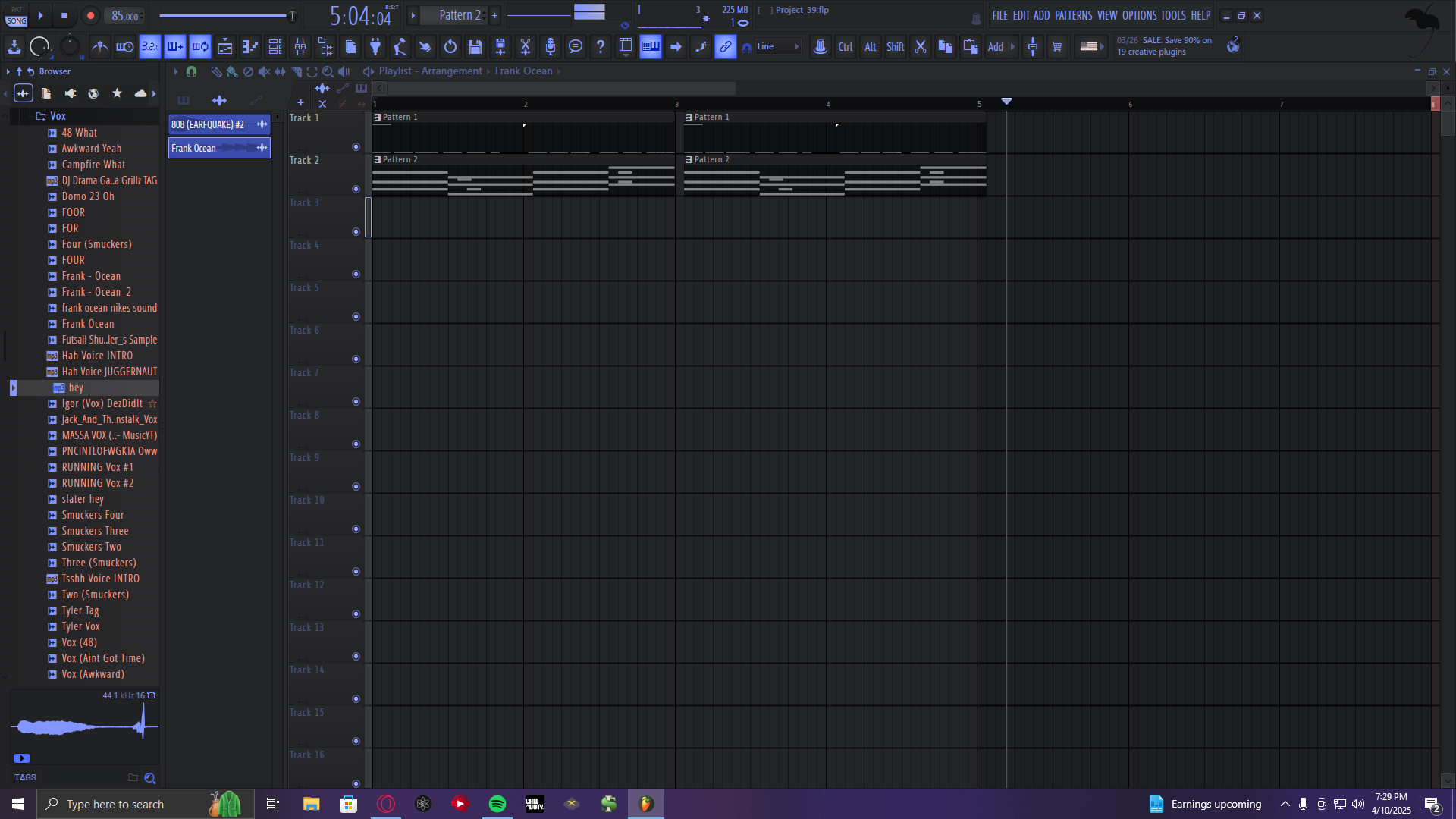The width and height of the screenshot is (1456, 819).
Task: Open the PATTERNS menu
Action: pos(1073,15)
